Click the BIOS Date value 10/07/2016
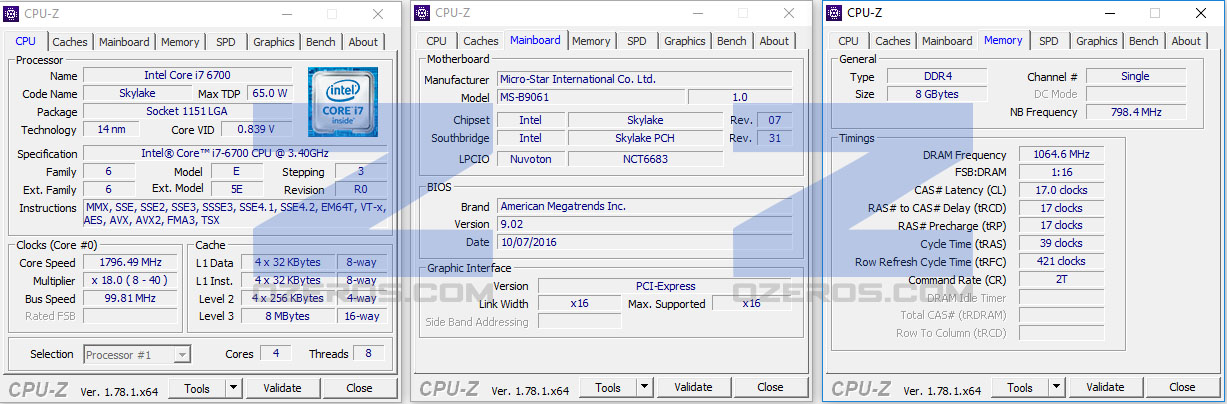 point(644,242)
